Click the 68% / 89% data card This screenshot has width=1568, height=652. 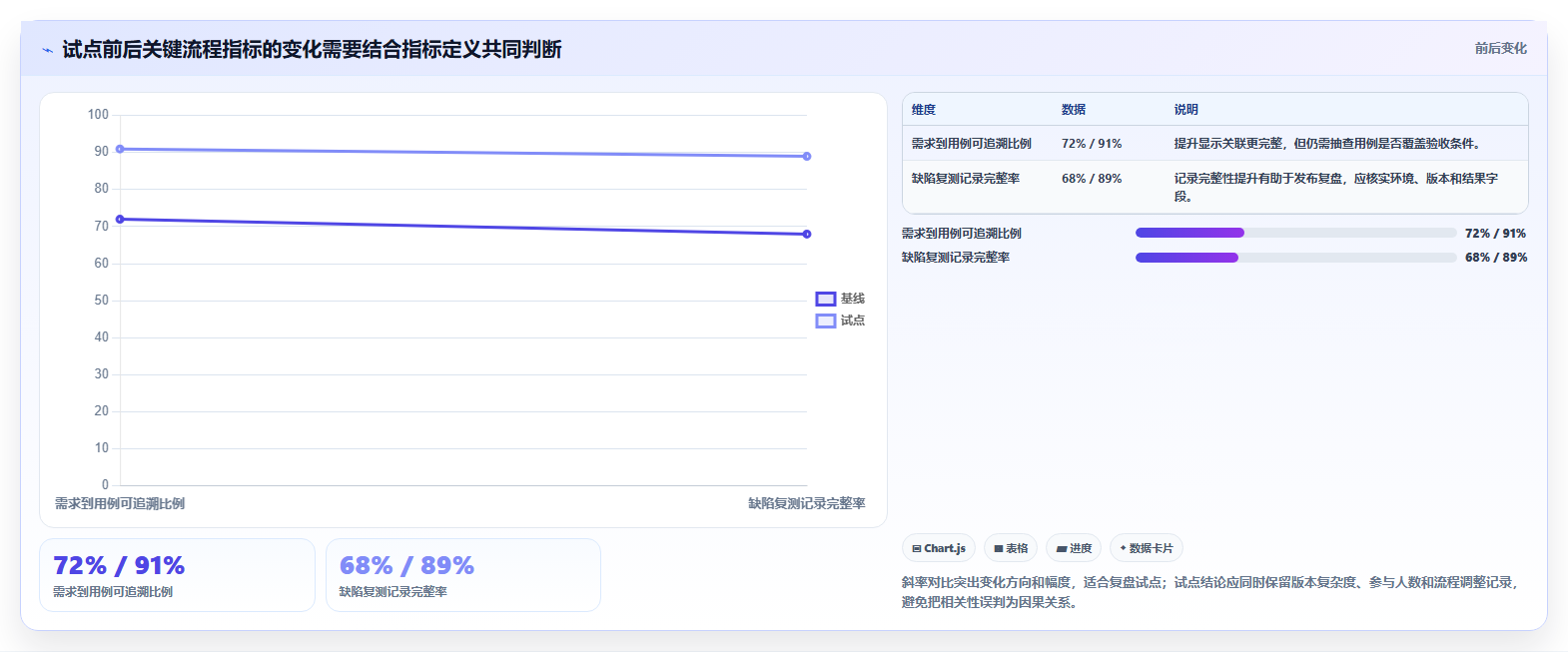463,575
